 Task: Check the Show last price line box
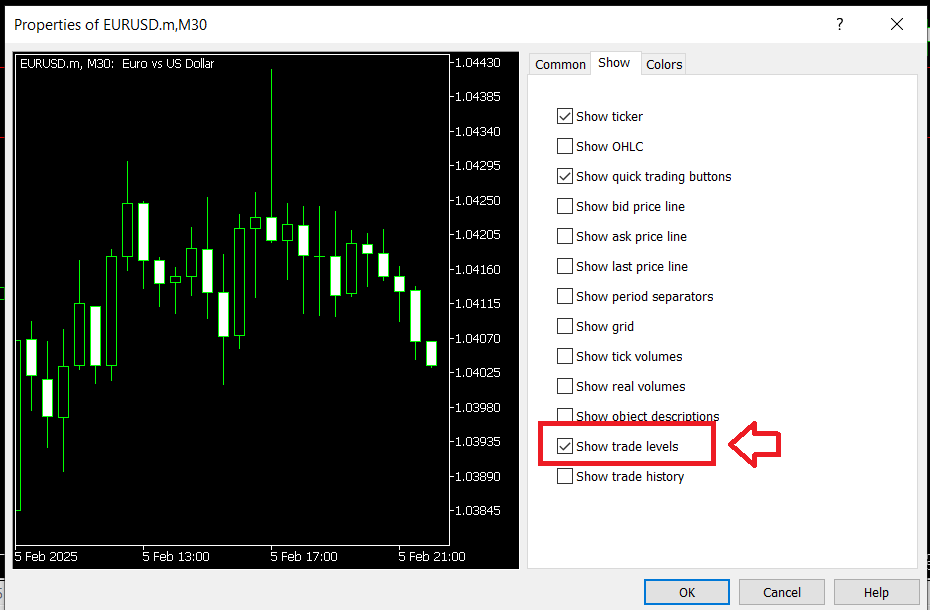565,267
